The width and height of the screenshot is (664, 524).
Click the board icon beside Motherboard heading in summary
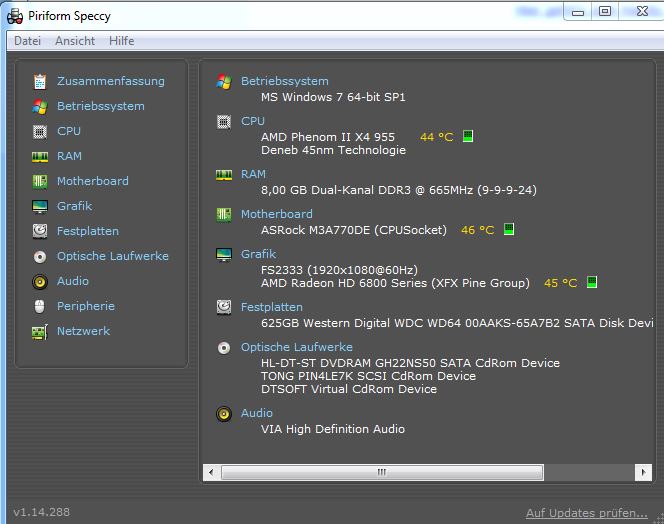coord(224,215)
